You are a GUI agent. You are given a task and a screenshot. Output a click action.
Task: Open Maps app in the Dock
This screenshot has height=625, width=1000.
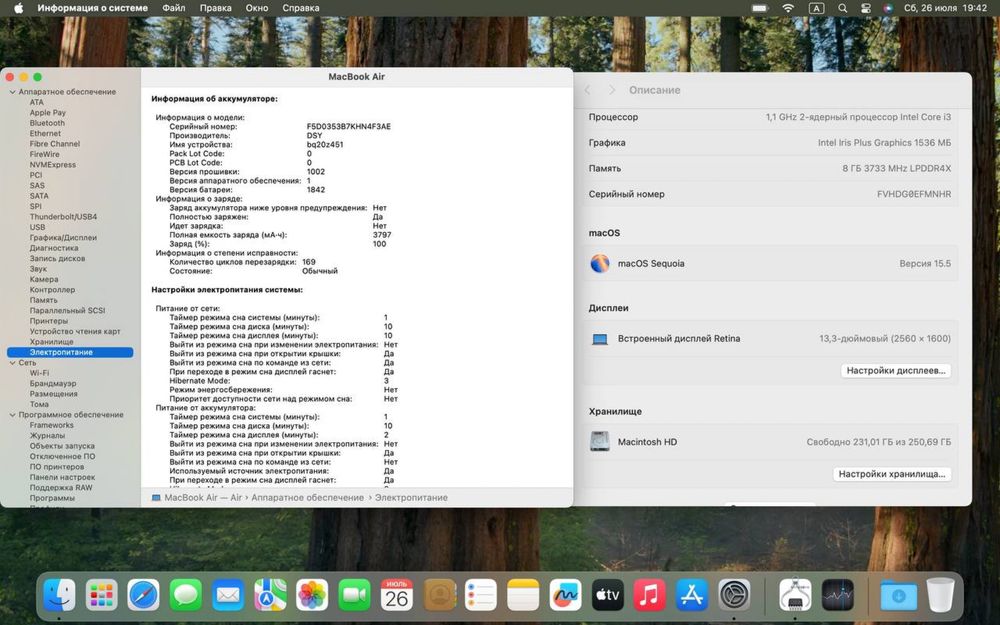[270, 596]
